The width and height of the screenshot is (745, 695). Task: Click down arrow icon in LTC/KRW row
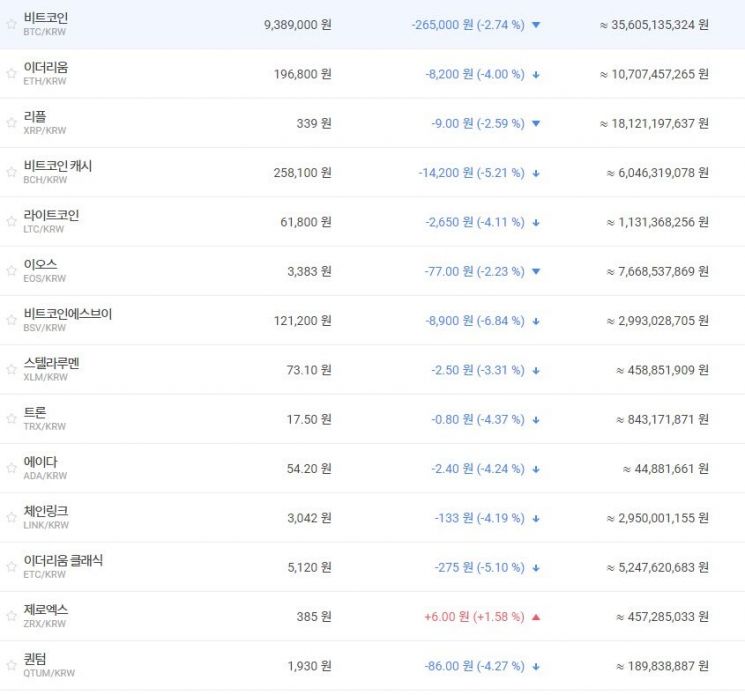tap(536, 223)
